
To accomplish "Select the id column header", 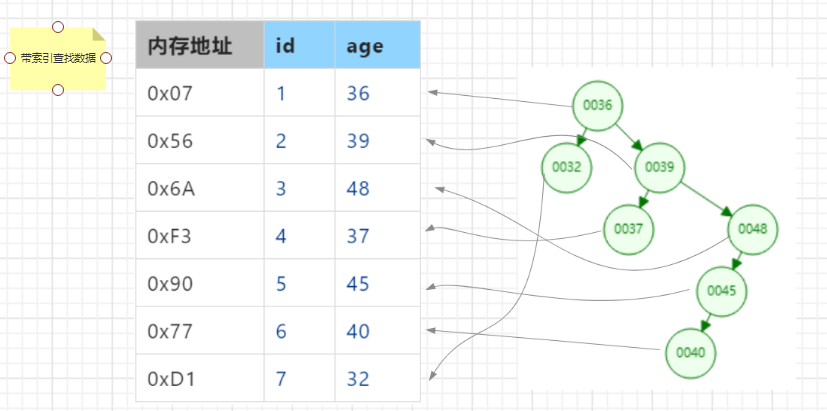I will click(x=300, y=45).
